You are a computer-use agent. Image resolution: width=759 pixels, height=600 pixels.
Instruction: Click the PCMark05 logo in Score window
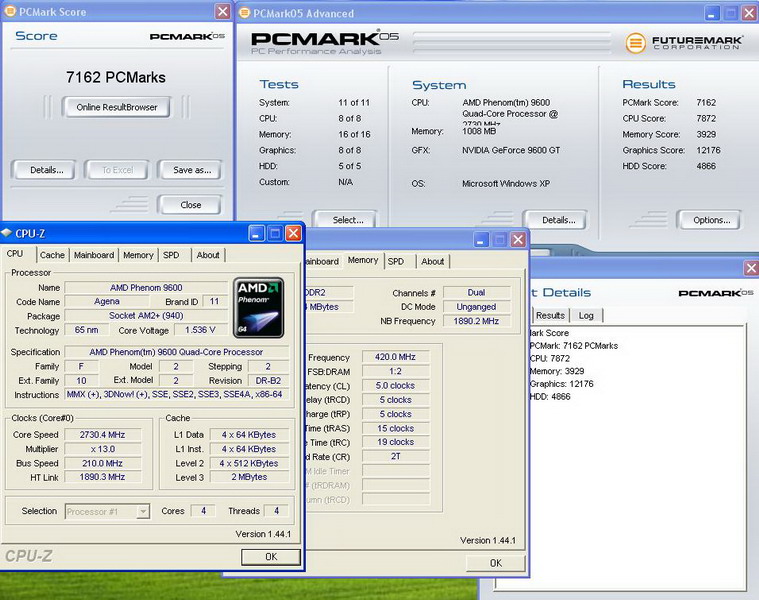click(x=187, y=36)
